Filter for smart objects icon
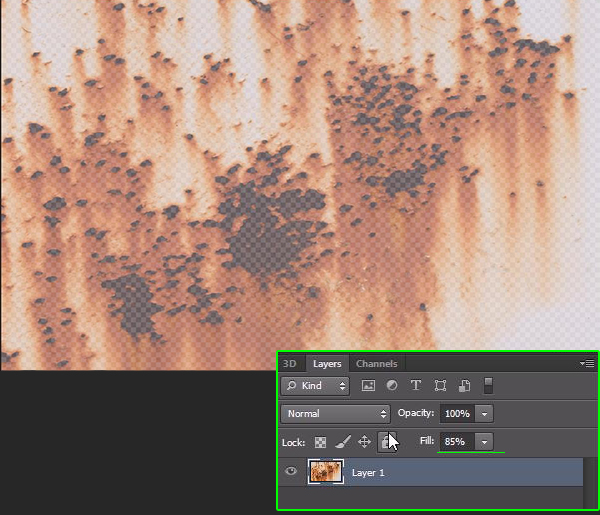Image resolution: width=600 pixels, height=515 pixels. 464,386
